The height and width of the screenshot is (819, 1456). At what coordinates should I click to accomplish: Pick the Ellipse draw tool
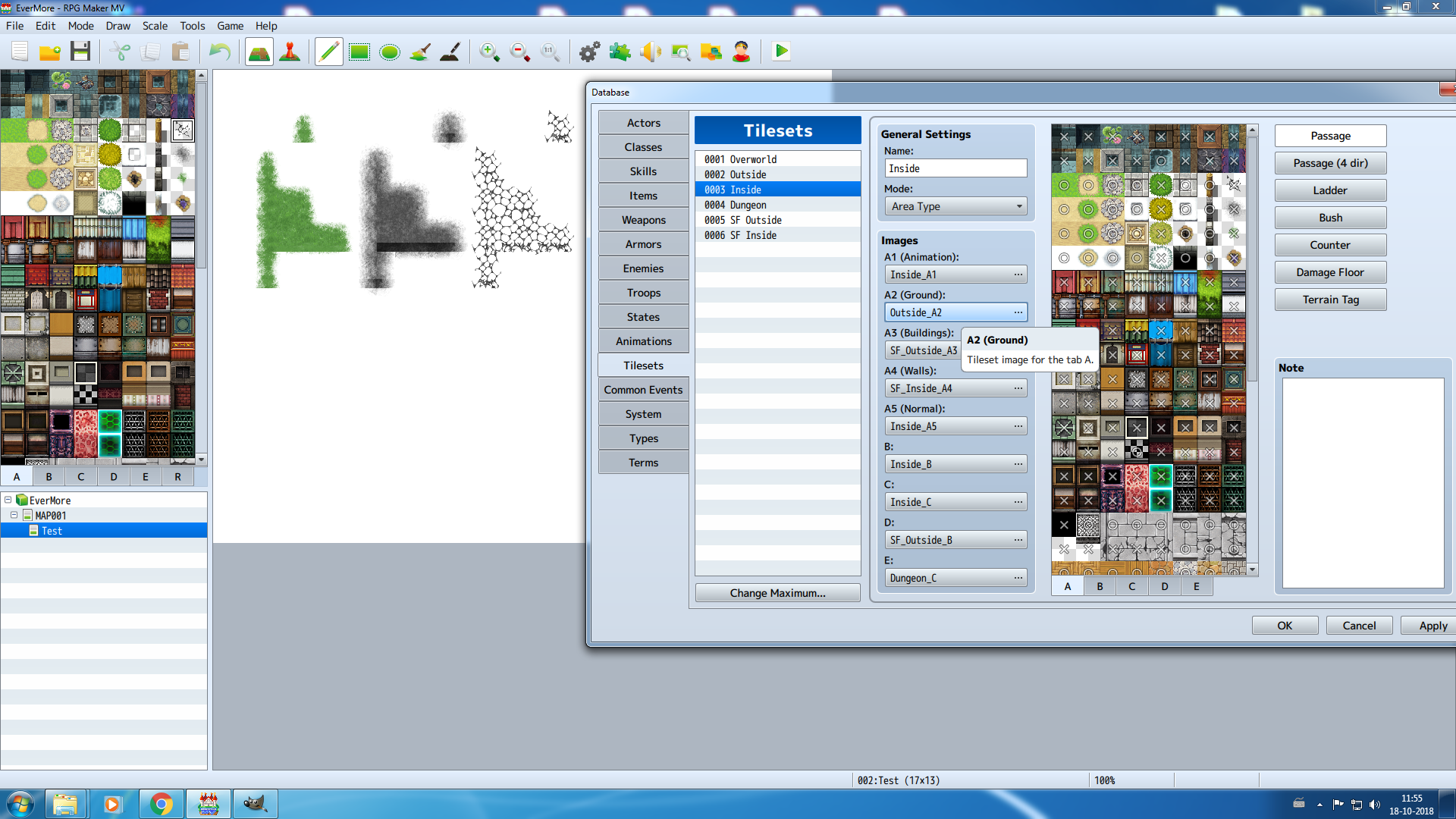click(x=390, y=52)
